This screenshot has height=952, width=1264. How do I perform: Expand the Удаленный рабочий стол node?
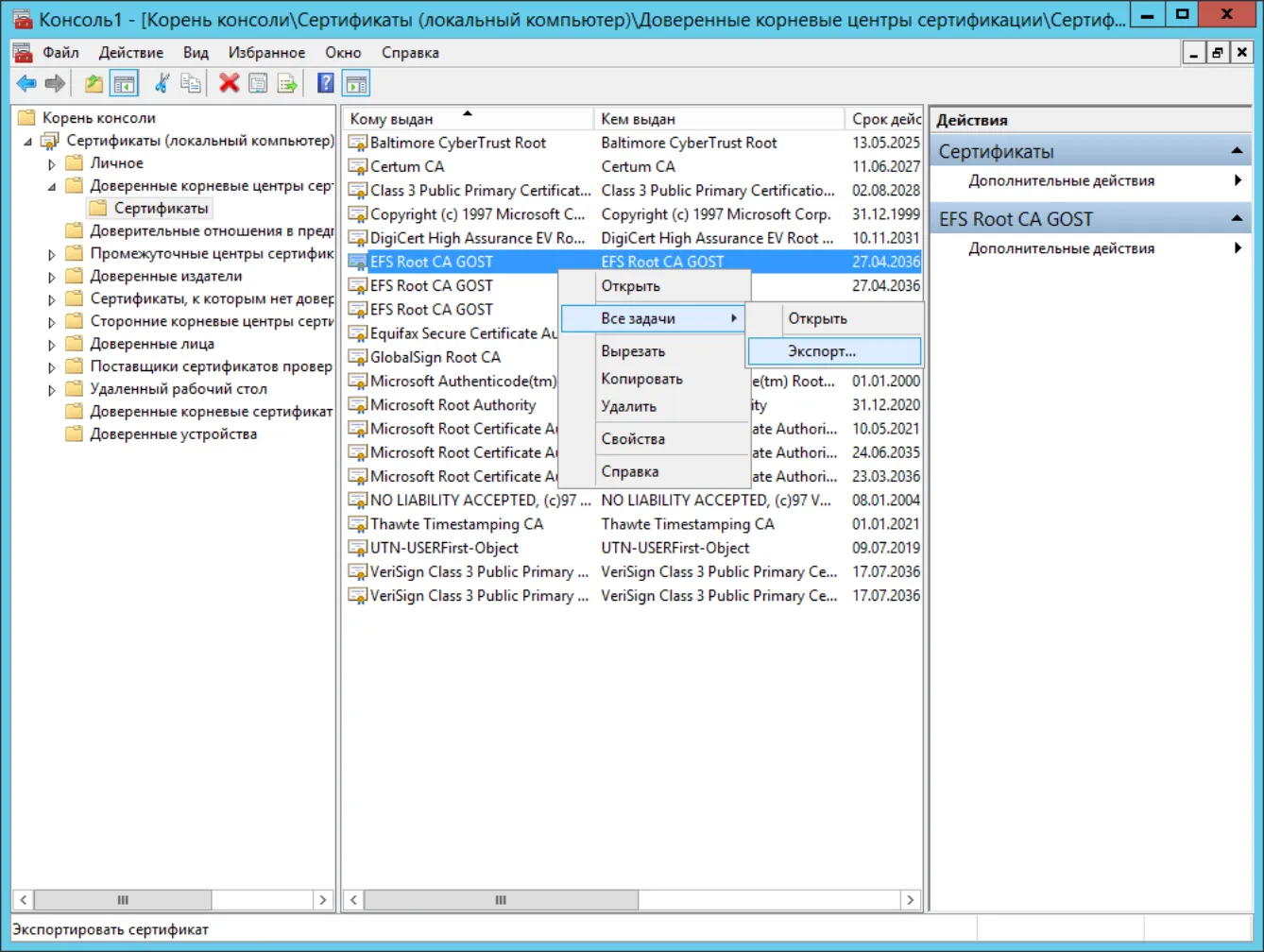click(52, 389)
